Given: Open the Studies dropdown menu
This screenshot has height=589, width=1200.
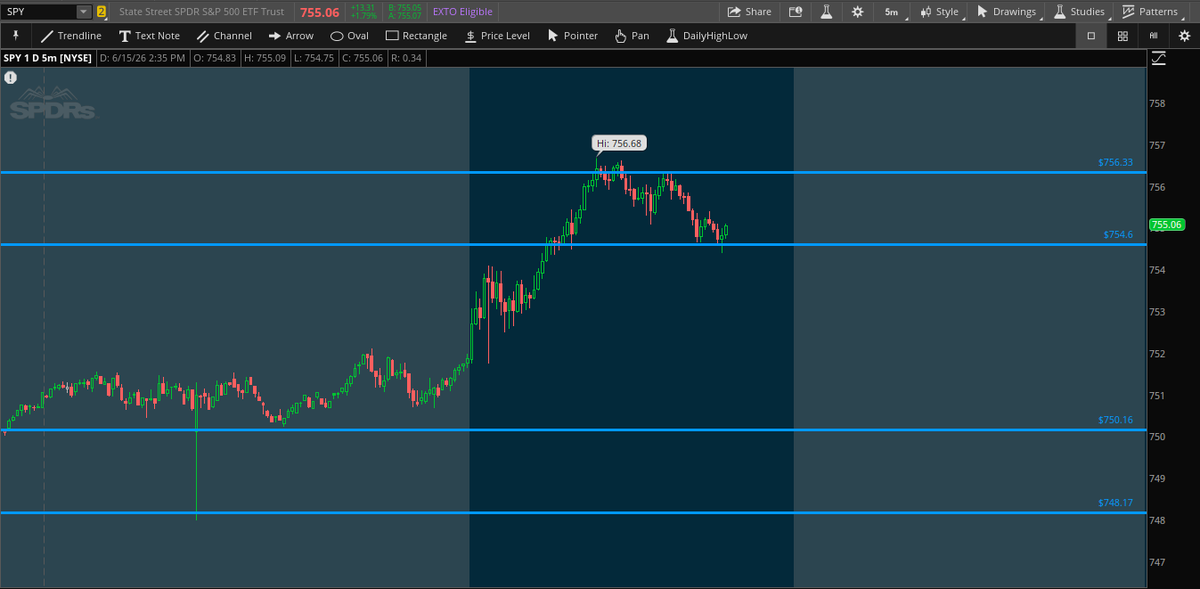Looking at the screenshot, I should (1080, 12).
